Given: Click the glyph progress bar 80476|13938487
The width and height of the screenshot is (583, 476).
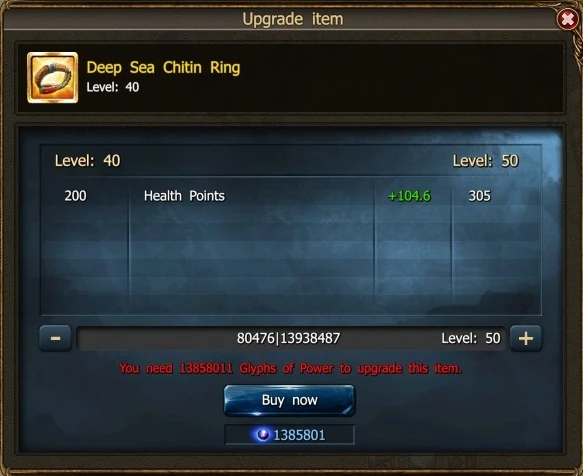Looking at the screenshot, I should tap(291, 338).
